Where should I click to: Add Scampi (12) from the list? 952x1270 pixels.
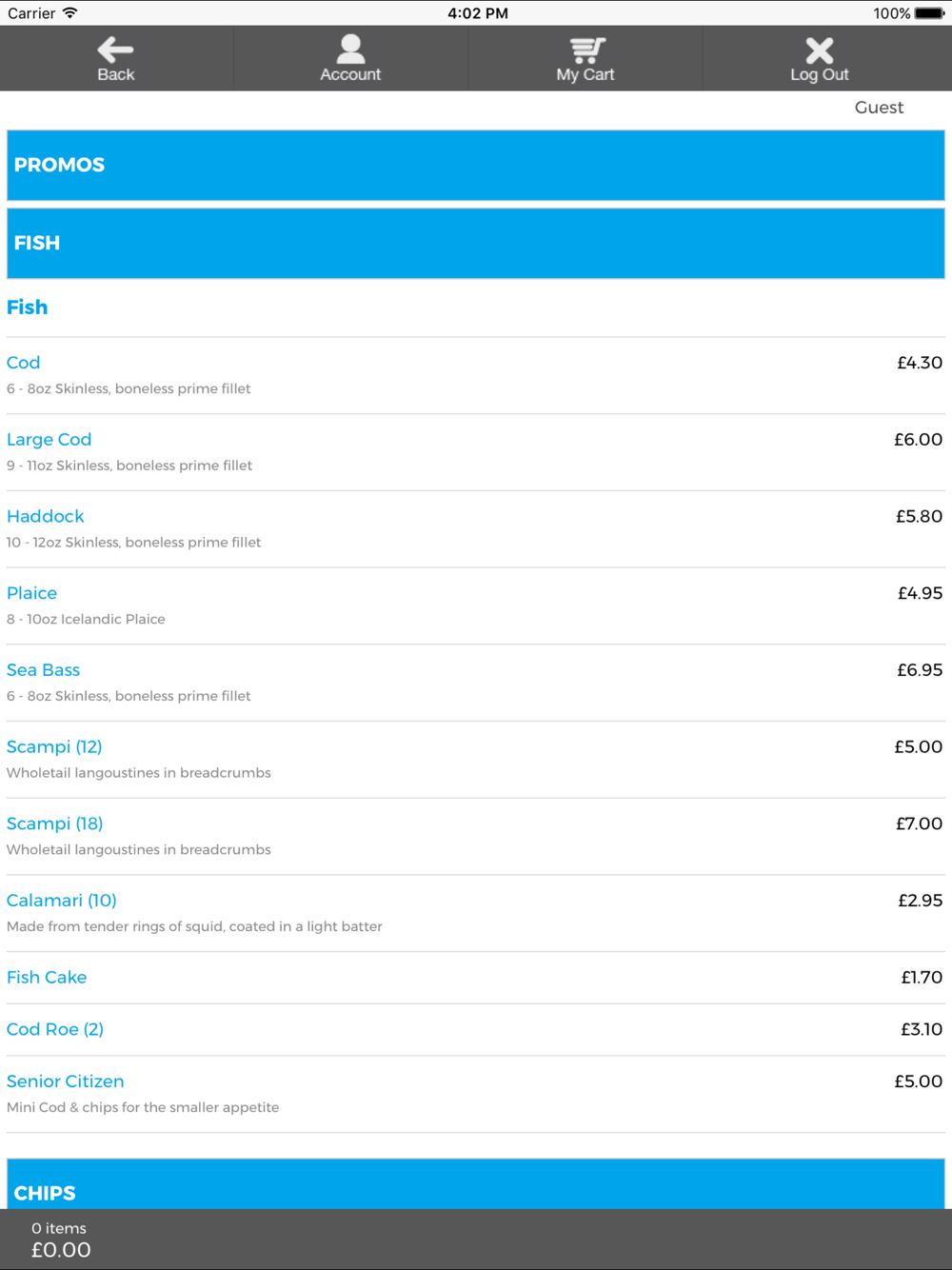click(x=476, y=761)
